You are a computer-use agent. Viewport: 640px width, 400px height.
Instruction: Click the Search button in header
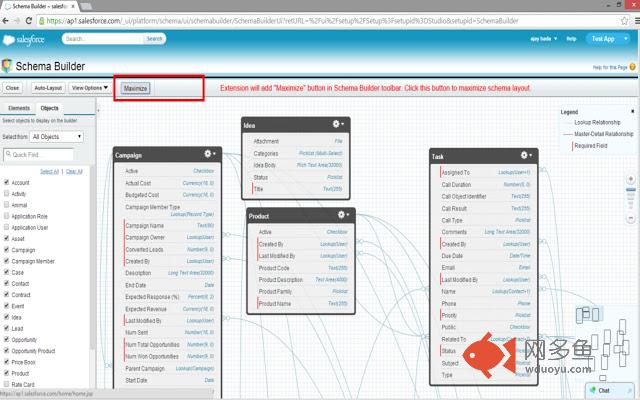coord(154,39)
